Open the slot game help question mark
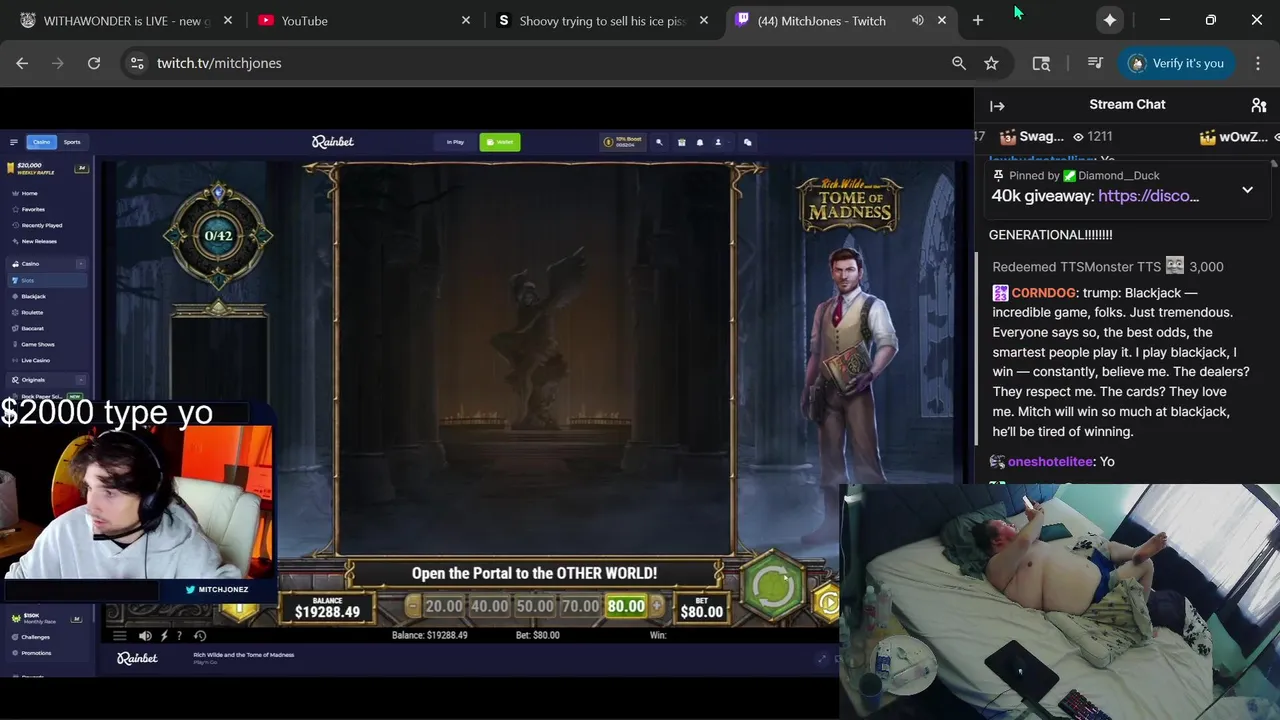This screenshot has width=1280, height=720. [x=179, y=636]
